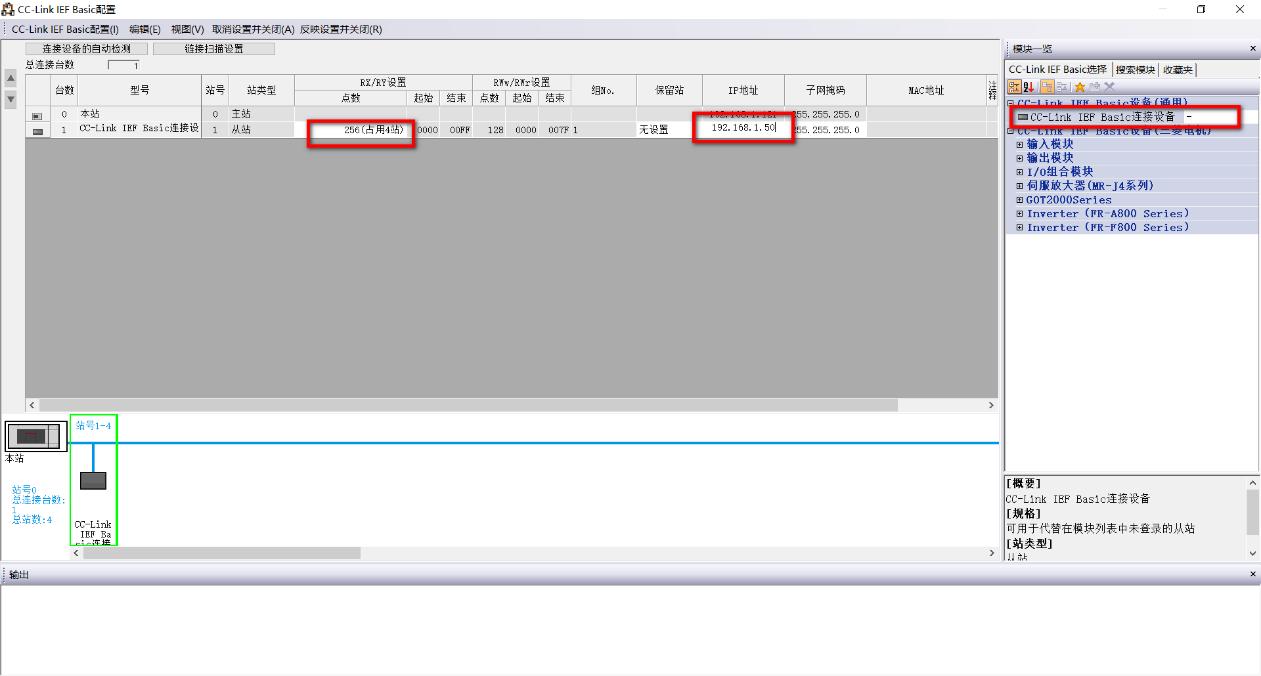This screenshot has height=676, width=1261.
Task: Click the grey X delete icon in module toolbar
Action: (x=1109, y=87)
